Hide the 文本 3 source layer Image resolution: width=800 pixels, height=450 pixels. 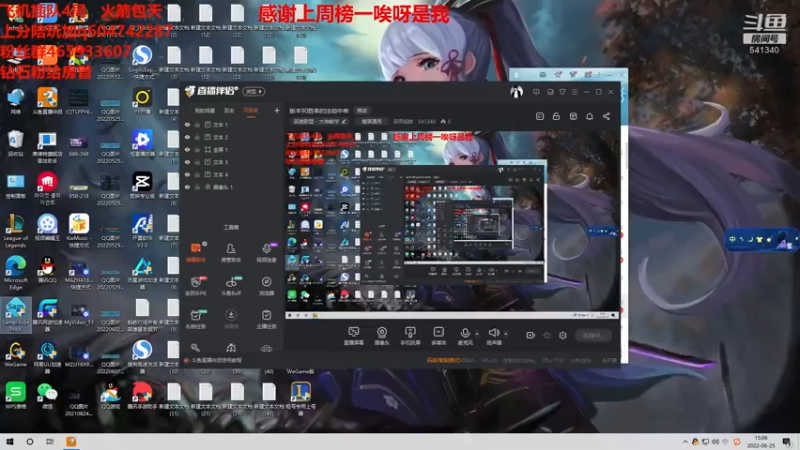187,162
